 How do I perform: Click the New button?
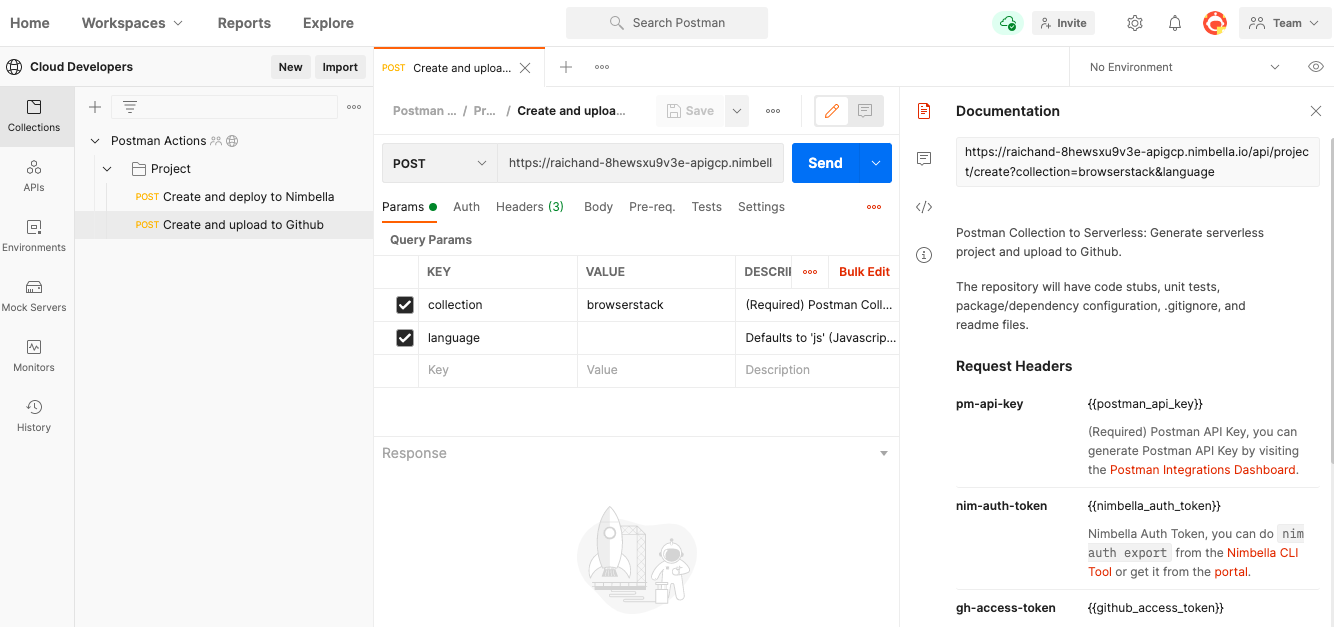(291, 67)
